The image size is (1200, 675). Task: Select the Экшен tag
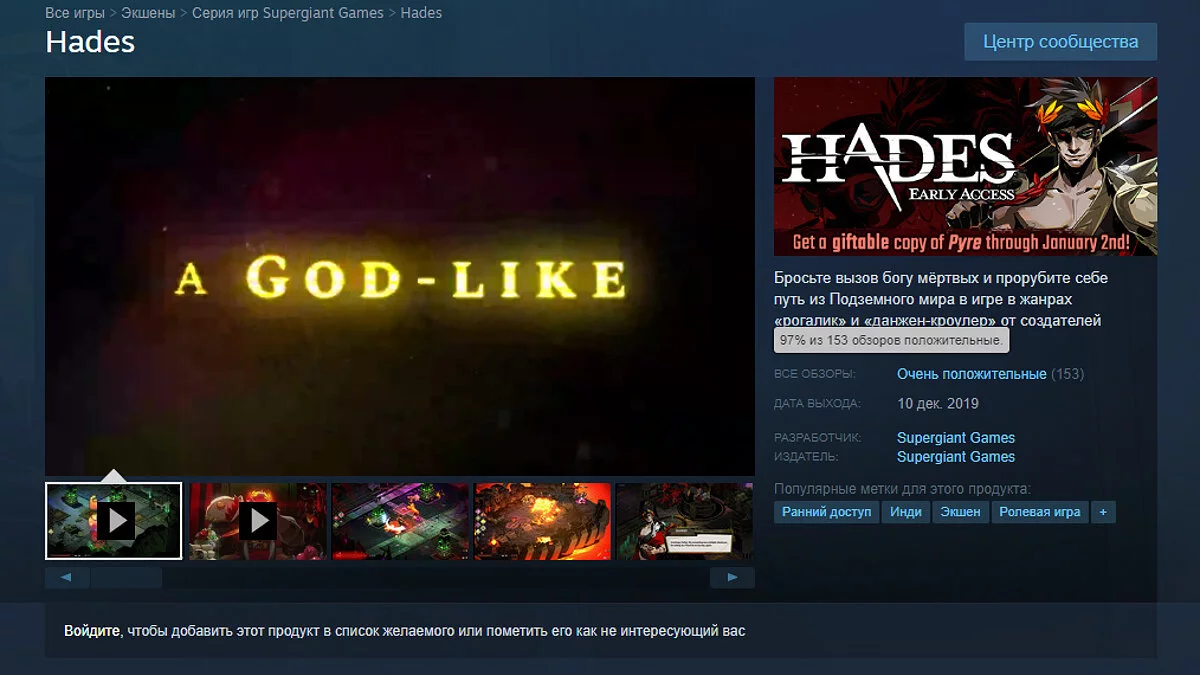961,511
